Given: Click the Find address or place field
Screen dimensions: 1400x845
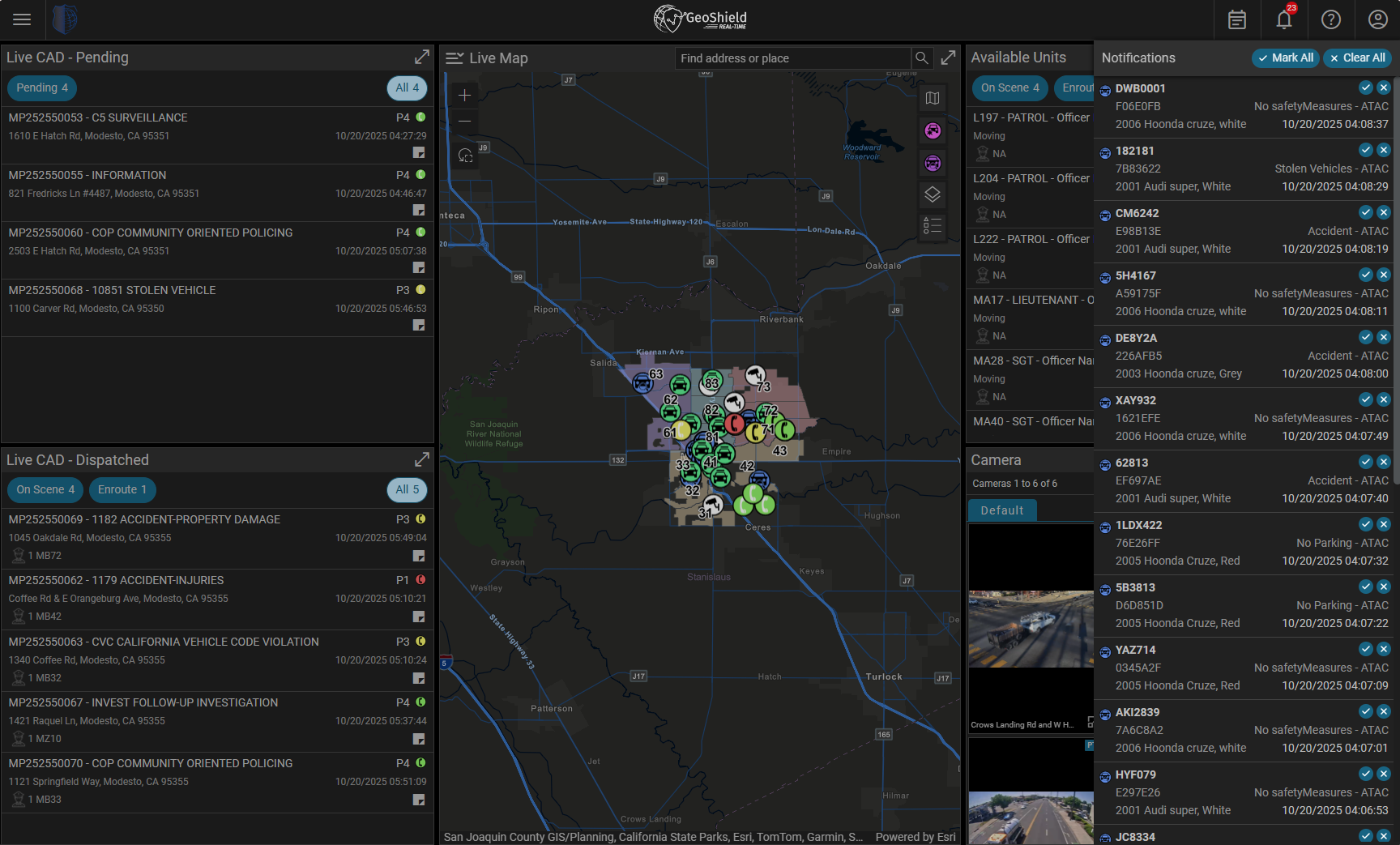Looking at the screenshot, I should pos(792,58).
